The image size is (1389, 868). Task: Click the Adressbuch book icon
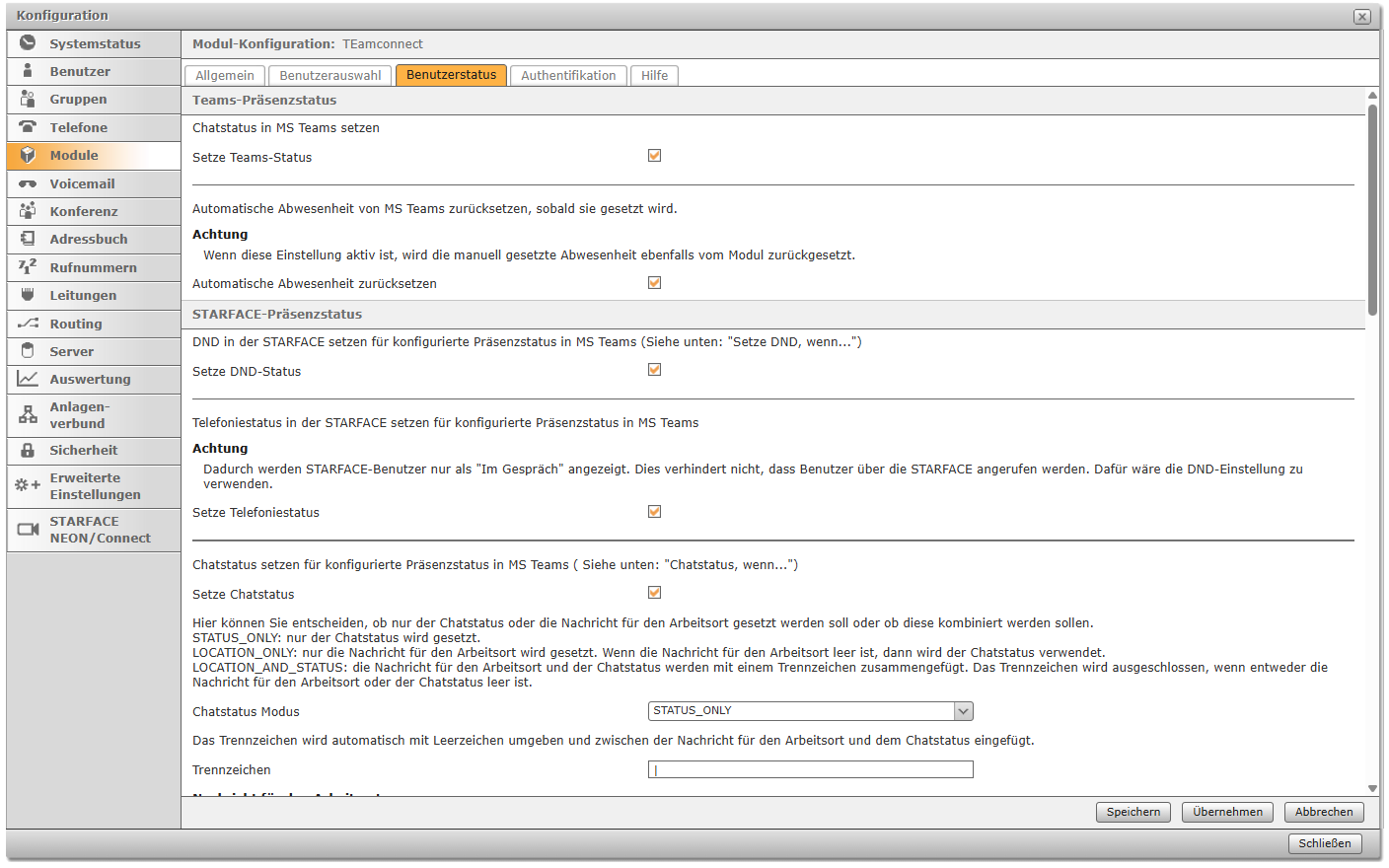pos(28,239)
